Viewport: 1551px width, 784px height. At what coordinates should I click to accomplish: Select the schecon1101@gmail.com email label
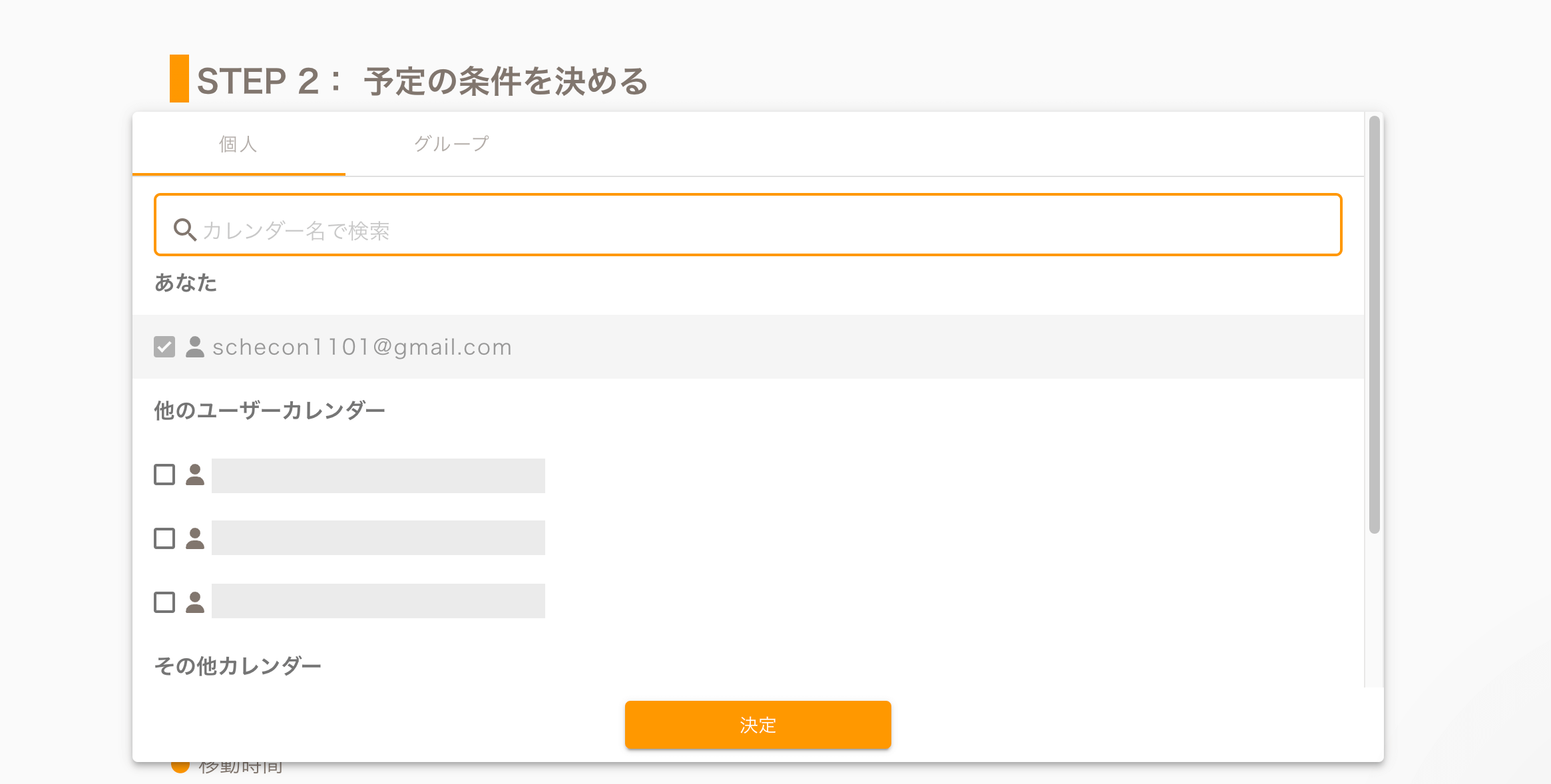coord(362,347)
